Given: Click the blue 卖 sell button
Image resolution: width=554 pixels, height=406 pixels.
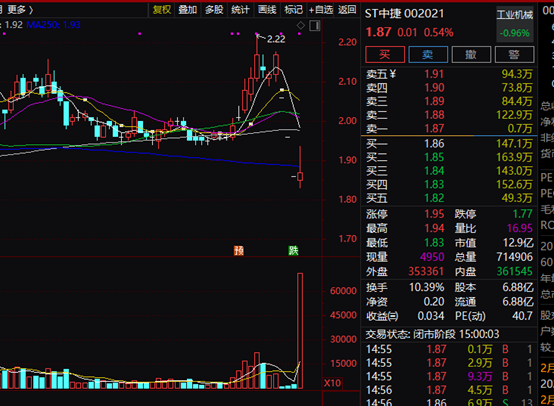Looking at the screenshot, I should coord(428,55).
